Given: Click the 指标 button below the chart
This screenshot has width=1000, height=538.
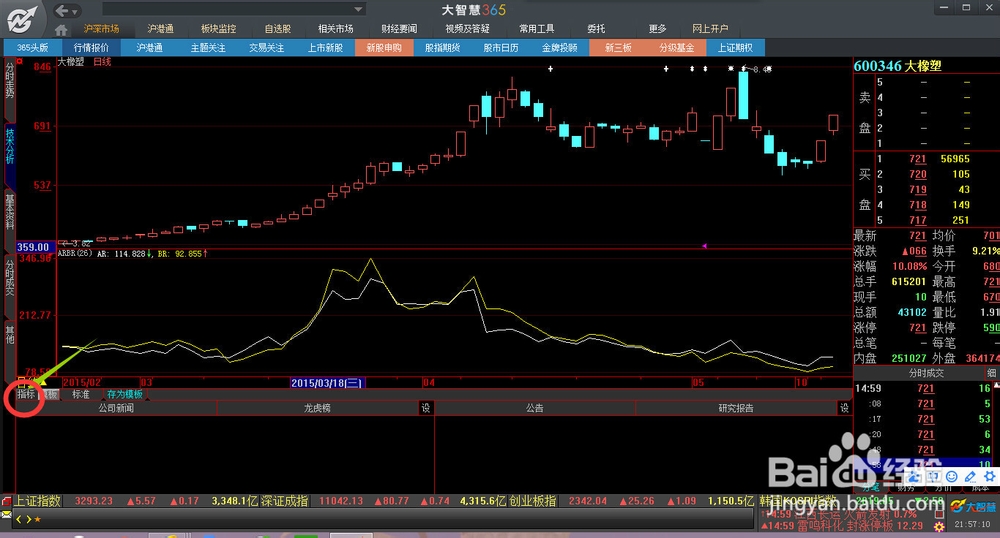Looking at the screenshot, I should click(x=26, y=395).
